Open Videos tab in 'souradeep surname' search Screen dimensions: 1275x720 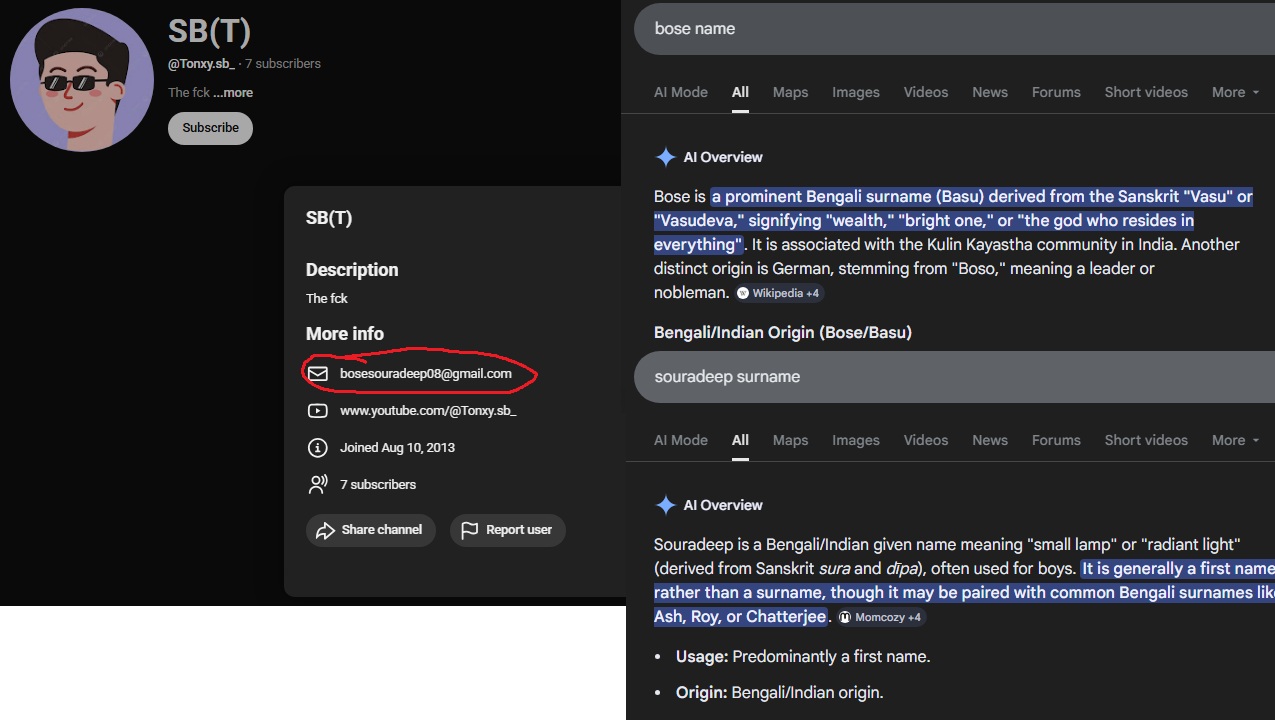click(926, 440)
